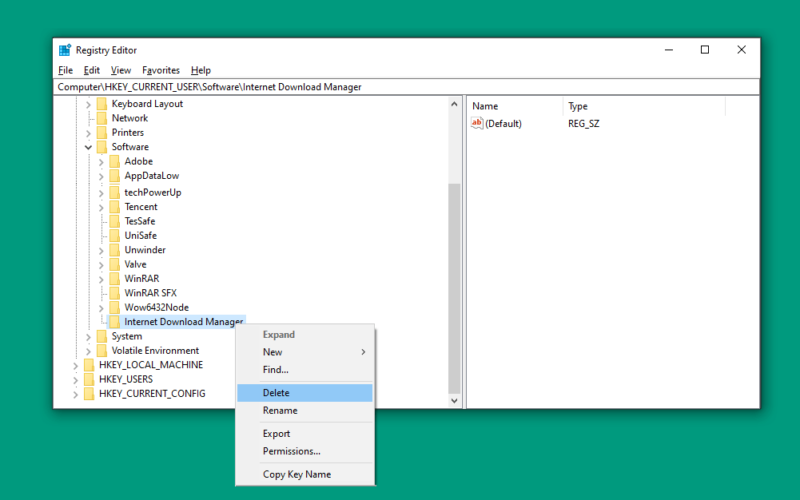Expand the HKEY_USERS hive

tap(75, 380)
